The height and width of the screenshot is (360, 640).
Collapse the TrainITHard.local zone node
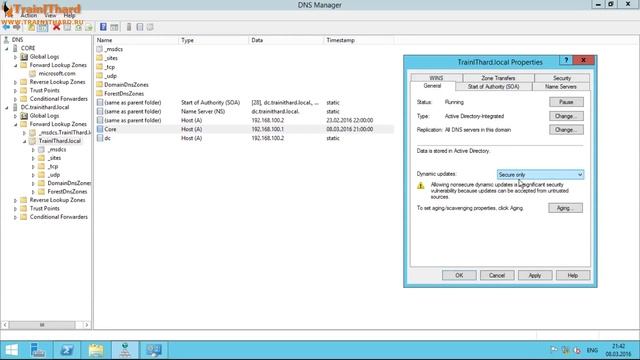pyautogui.click(x=24, y=141)
